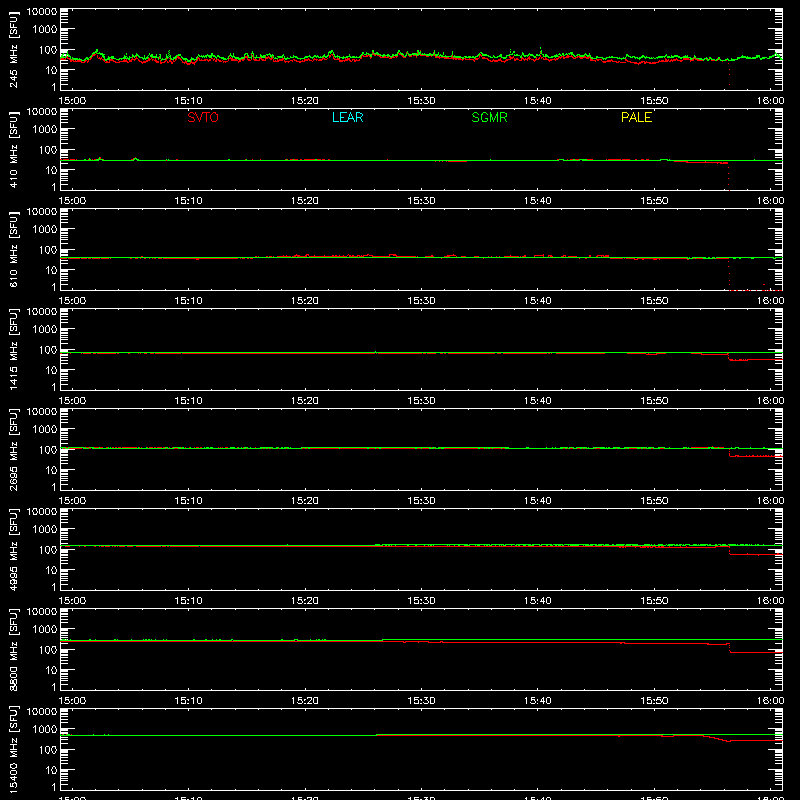Click 15:50 tick label under 4995 MHz panel

[654, 601]
